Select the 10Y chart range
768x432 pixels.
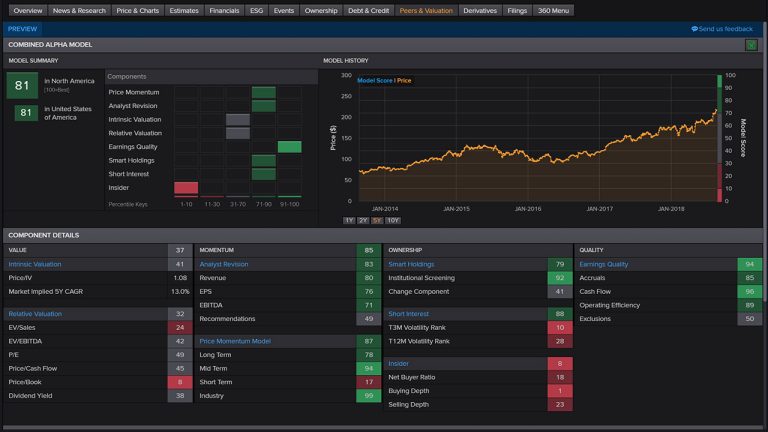393,219
